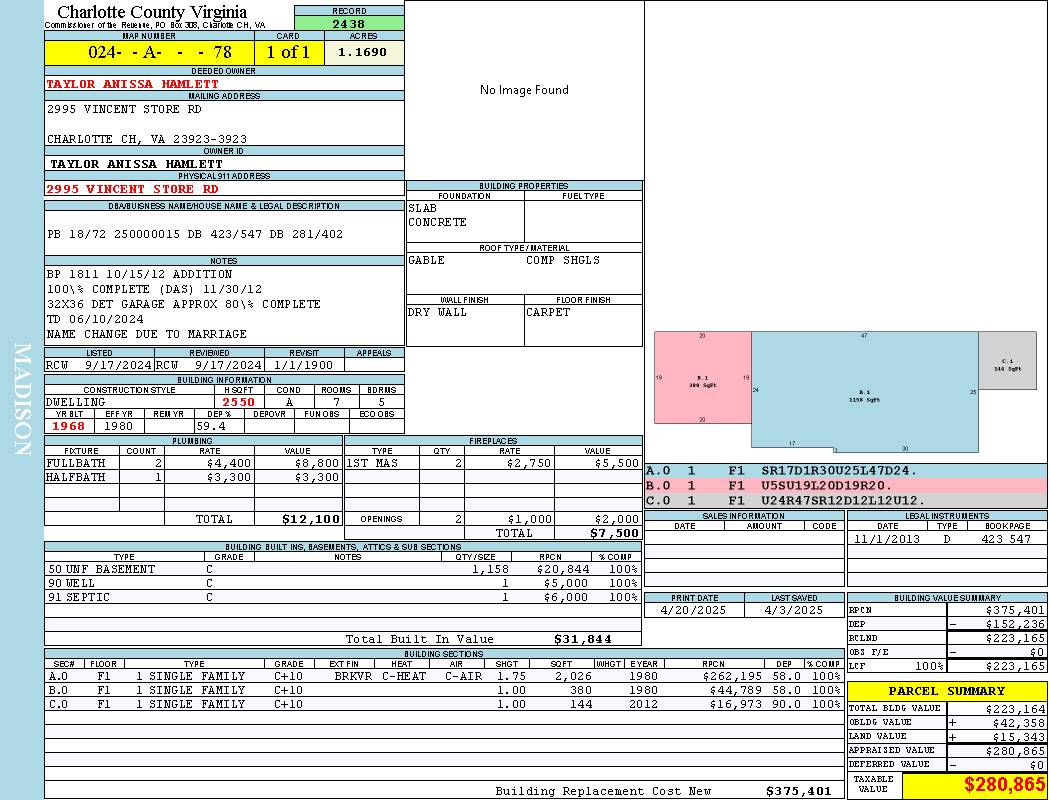Click the DEP % value 59.4
Screen dimensions: 1050x800
[x=211, y=426]
